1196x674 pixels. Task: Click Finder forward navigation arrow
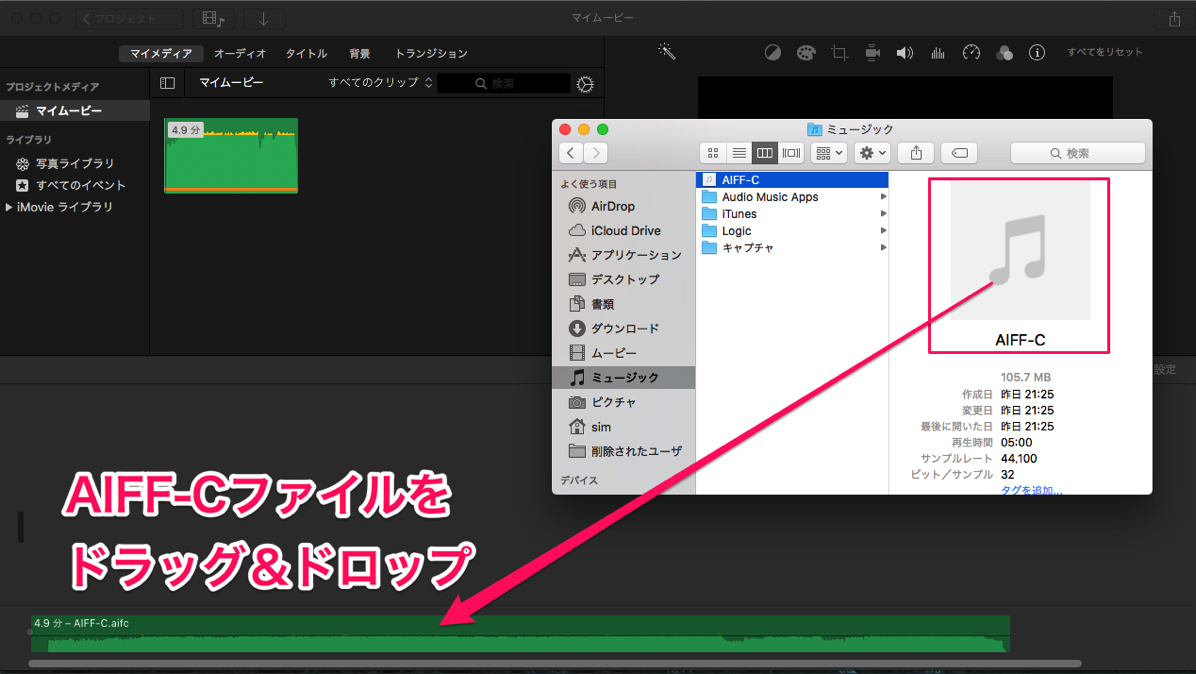596,153
